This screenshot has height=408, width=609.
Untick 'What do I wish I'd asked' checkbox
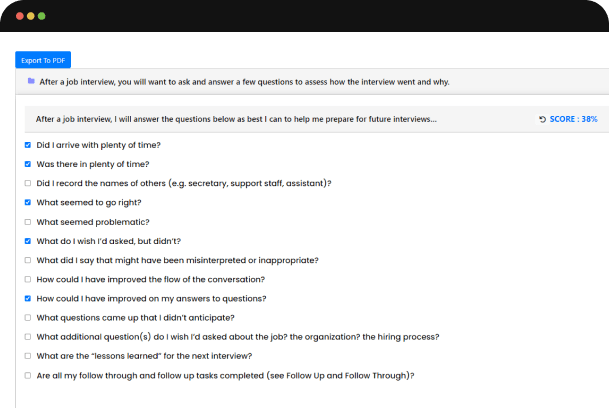[28, 241]
